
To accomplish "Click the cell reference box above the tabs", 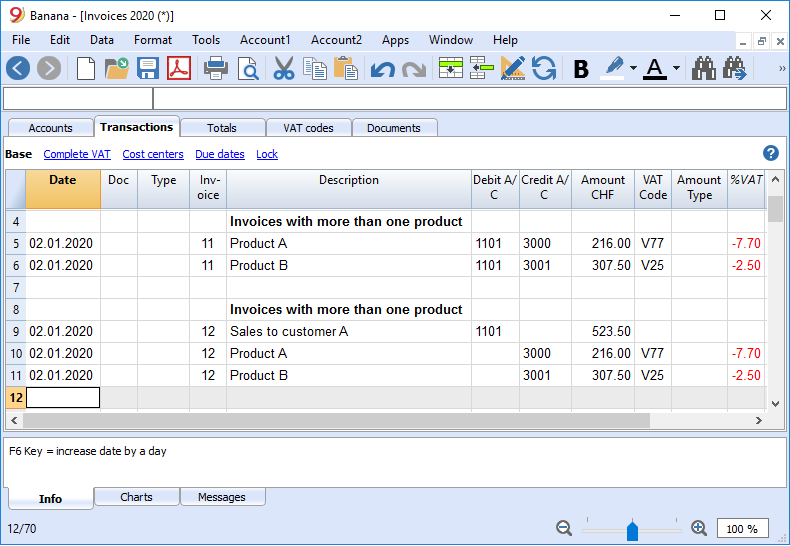I will click(x=78, y=99).
